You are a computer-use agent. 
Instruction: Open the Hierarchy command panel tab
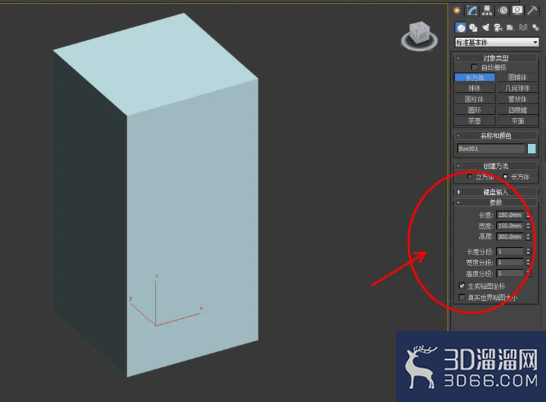point(487,10)
